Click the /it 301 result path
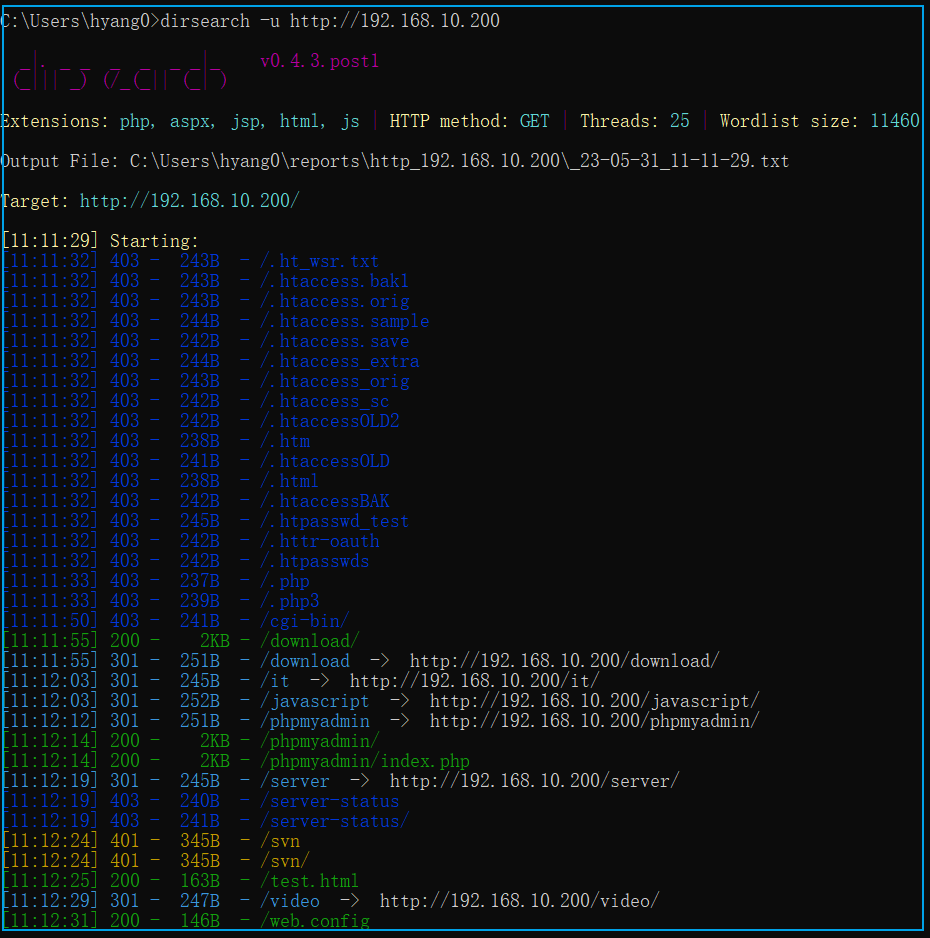The width and height of the screenshot is (930, 938). [275, 681]
